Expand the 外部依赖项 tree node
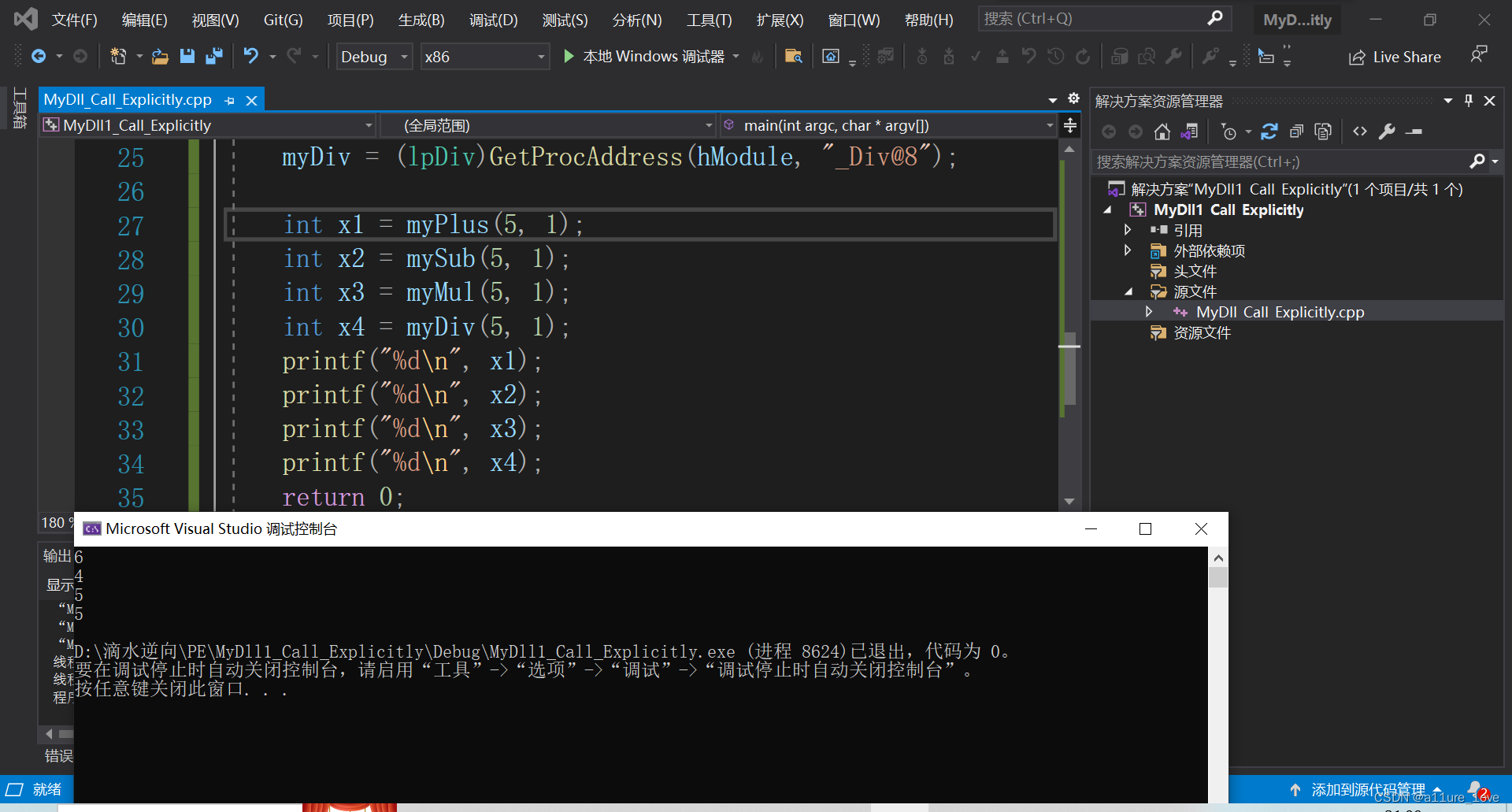 click(1128, 250)
